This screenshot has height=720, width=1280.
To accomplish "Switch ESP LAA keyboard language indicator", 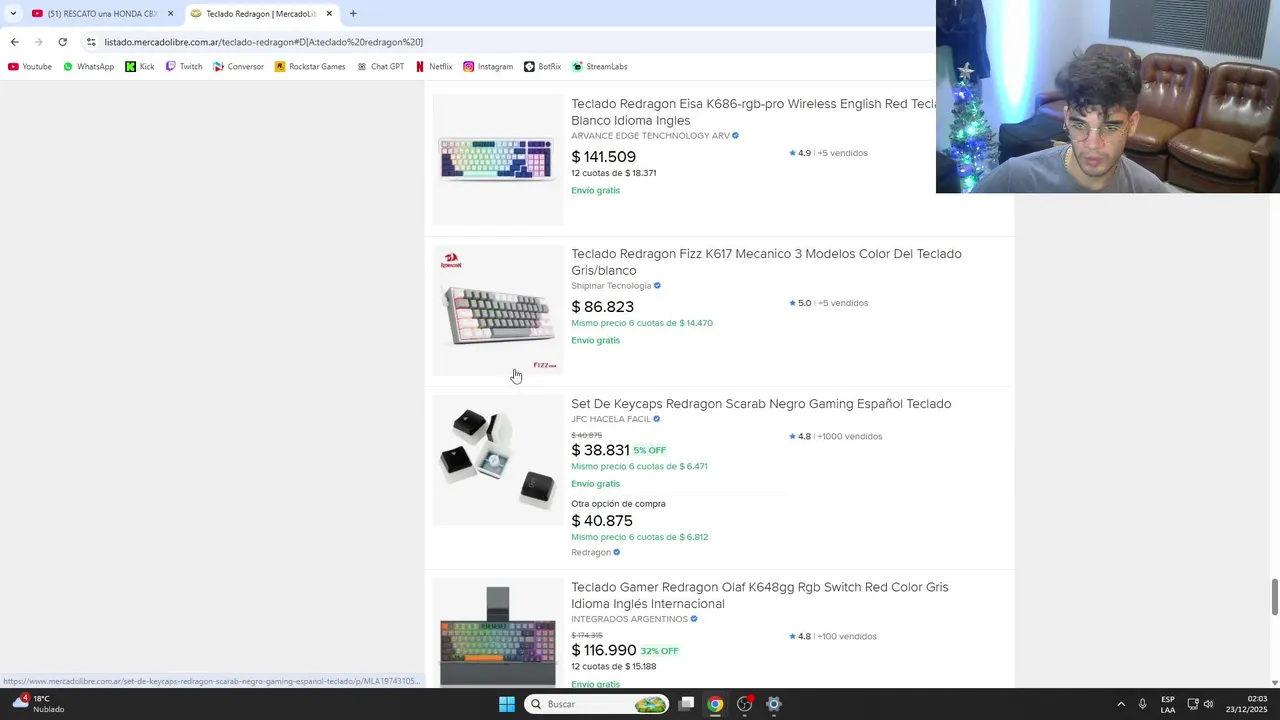I will coord(1168,704).
